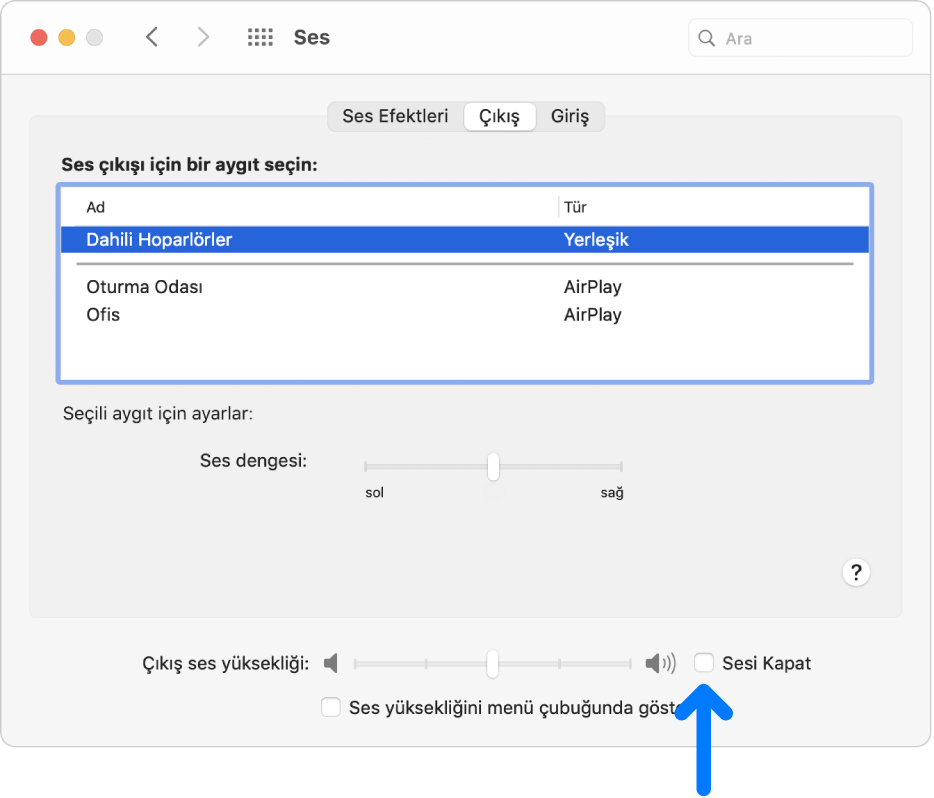Click the Ses dengesi balance slider knob
The height and width of the screenshot is (798, 934).
(x=493, y=466)
